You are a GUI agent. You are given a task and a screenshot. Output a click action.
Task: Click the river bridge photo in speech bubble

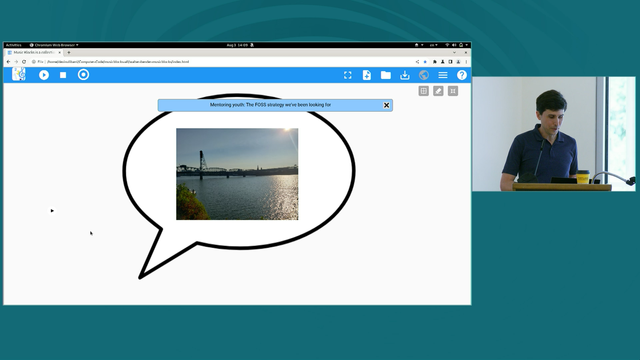pyautogui.click(x=237, y=174)
